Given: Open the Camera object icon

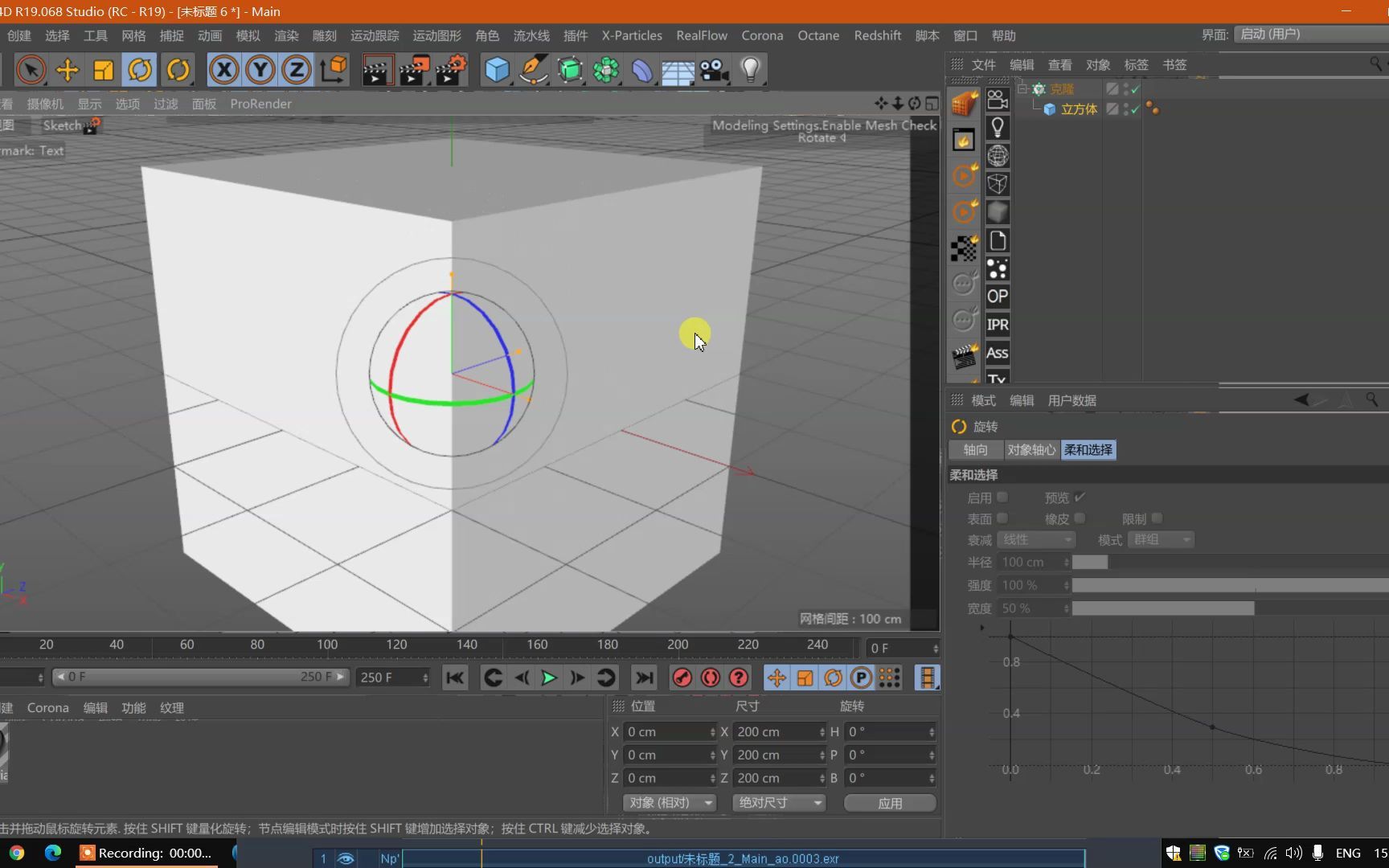Looking at the screenshot, I should click(714, 70).
